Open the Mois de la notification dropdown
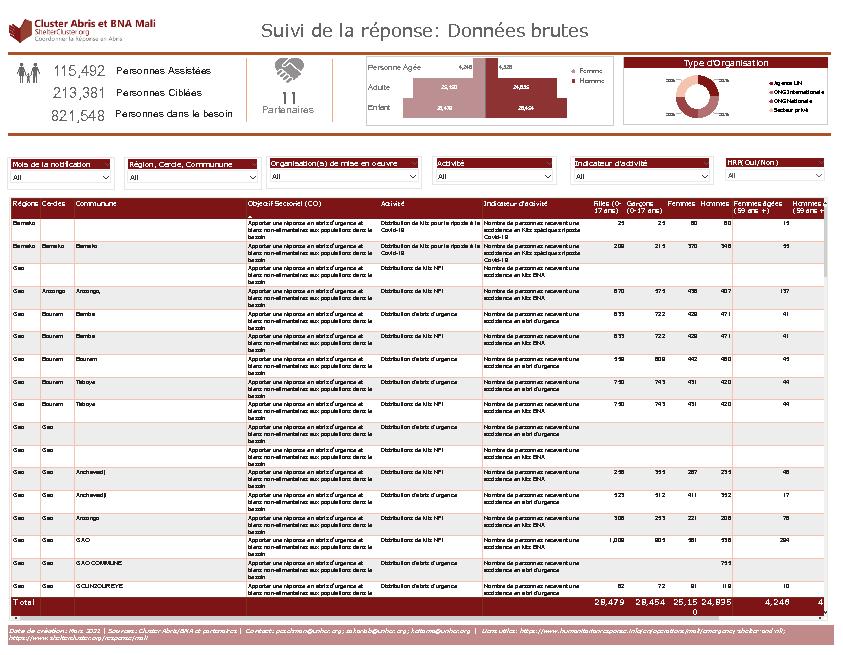This screenshot has height=655, width=843. 64,178
